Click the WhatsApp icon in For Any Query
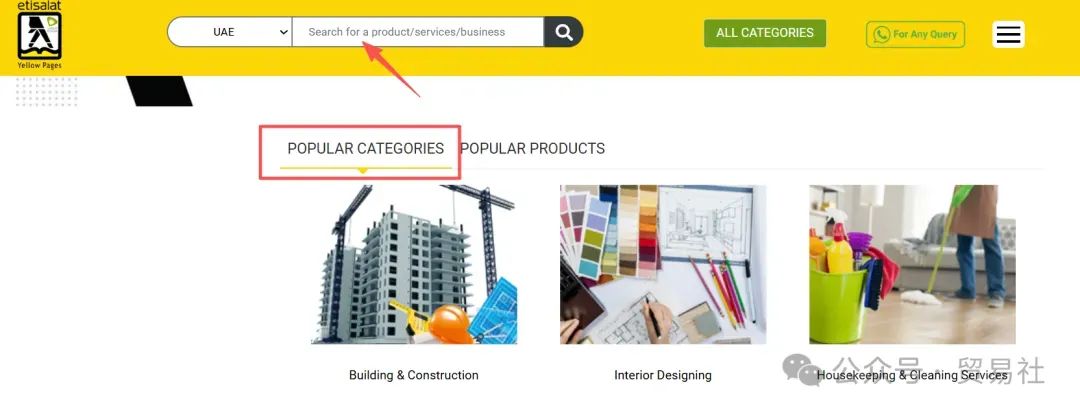The width and height of the screenshot is (1080, 415). coord(881,34)
